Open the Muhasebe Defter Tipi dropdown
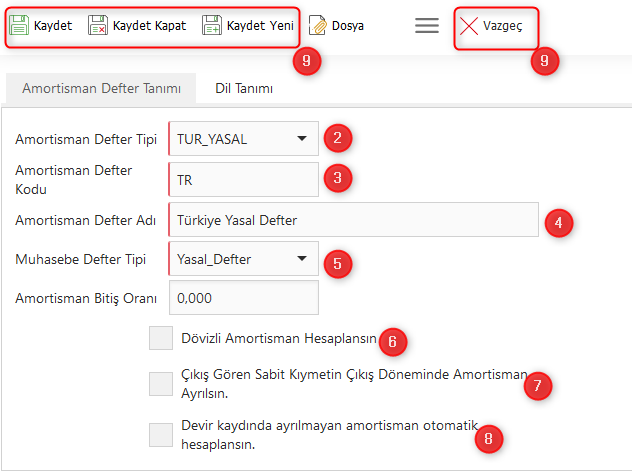Screen dimensions: 632x472 pos(301,260)
